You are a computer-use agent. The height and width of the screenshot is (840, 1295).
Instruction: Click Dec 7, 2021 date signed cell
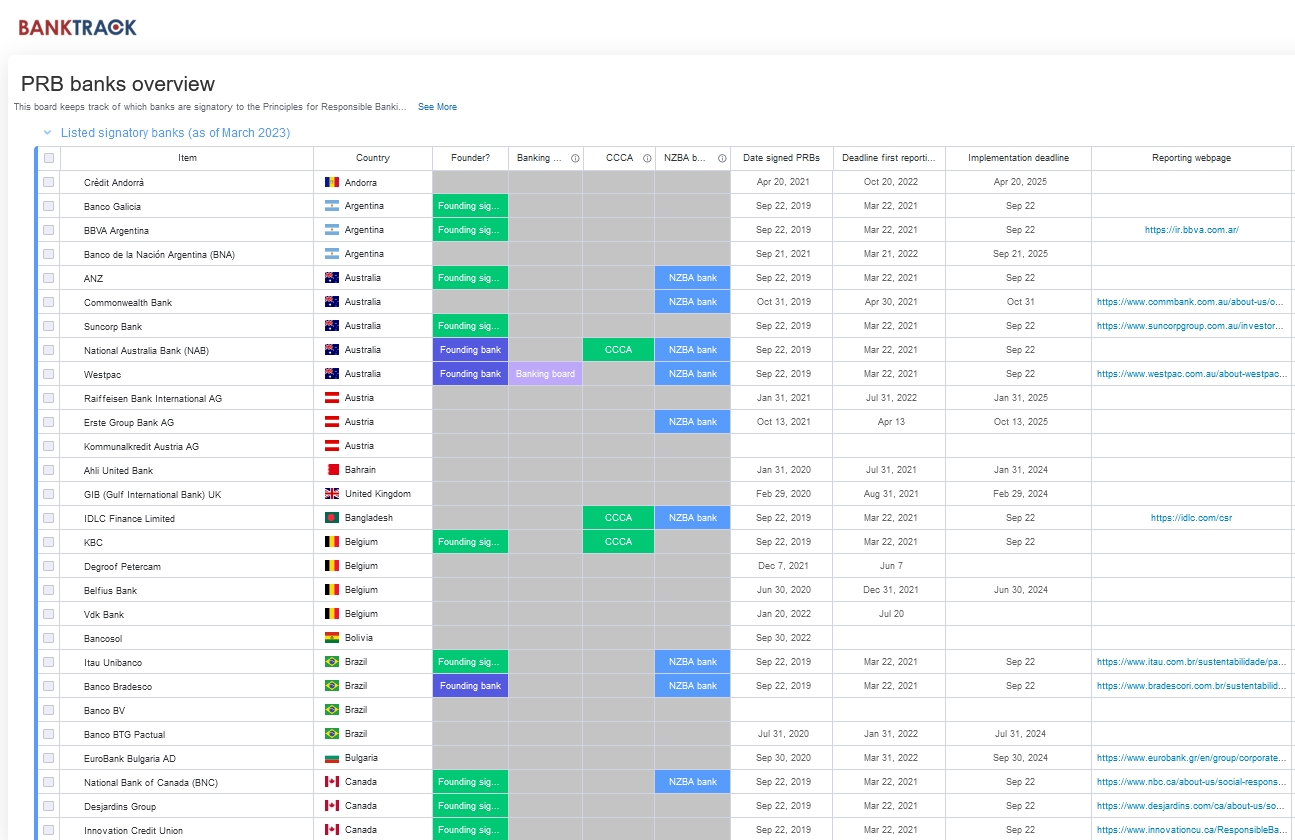click(782, 566)
